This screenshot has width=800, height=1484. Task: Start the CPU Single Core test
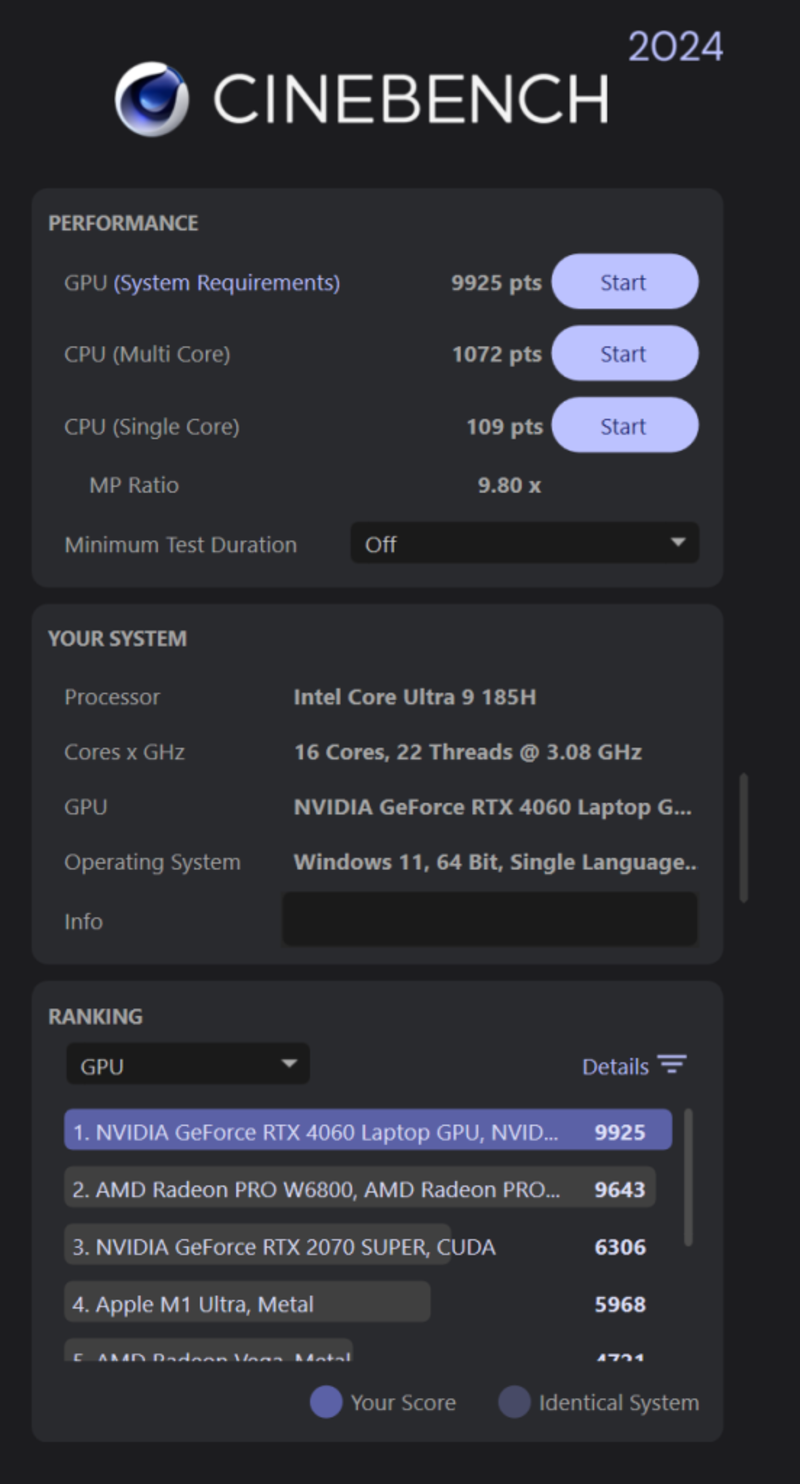[625, 426]
